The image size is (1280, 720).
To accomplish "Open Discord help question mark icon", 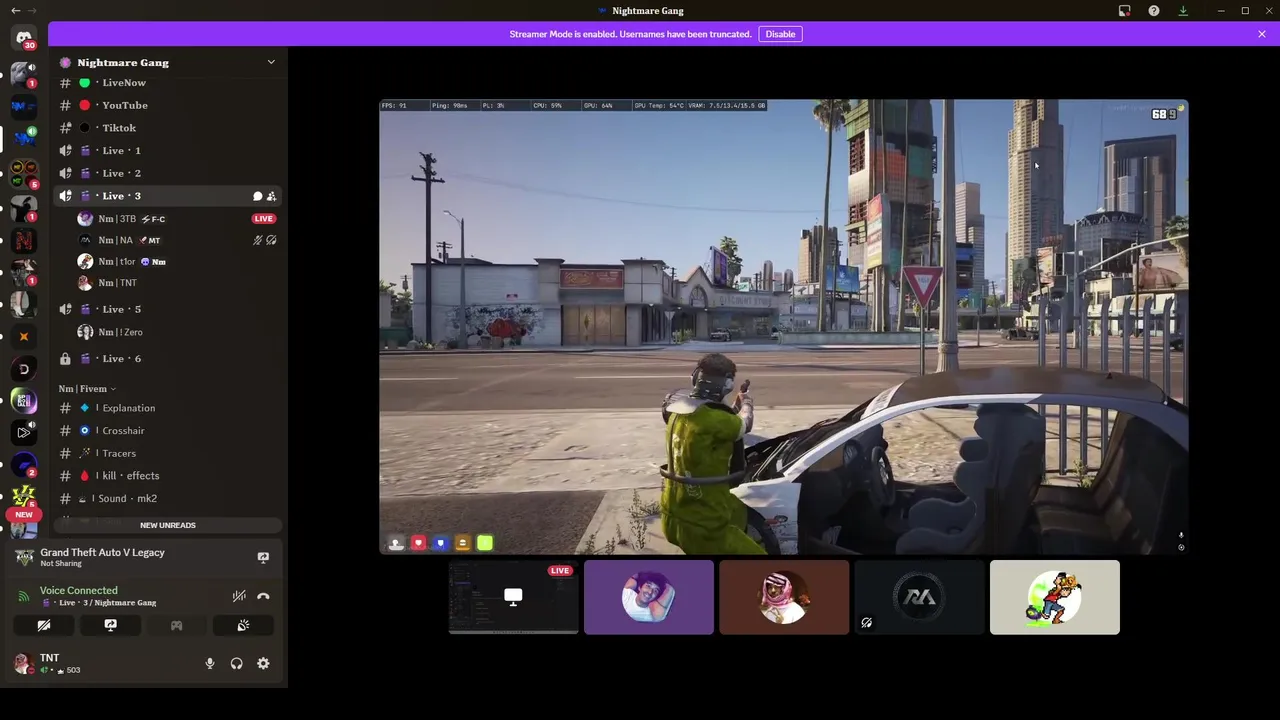I will coord(1154,11).
